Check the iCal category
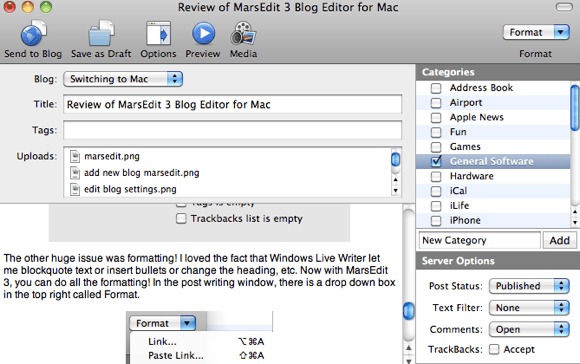The width and height of the screenshot is (580, 364). (x=436, y=191)
